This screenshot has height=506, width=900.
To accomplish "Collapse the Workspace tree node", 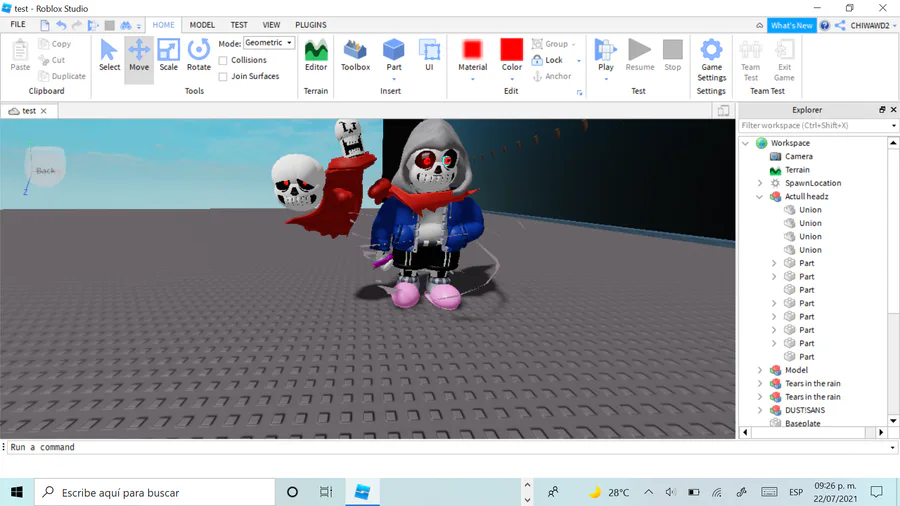I will pyautogui.click(x=746, y=143).
